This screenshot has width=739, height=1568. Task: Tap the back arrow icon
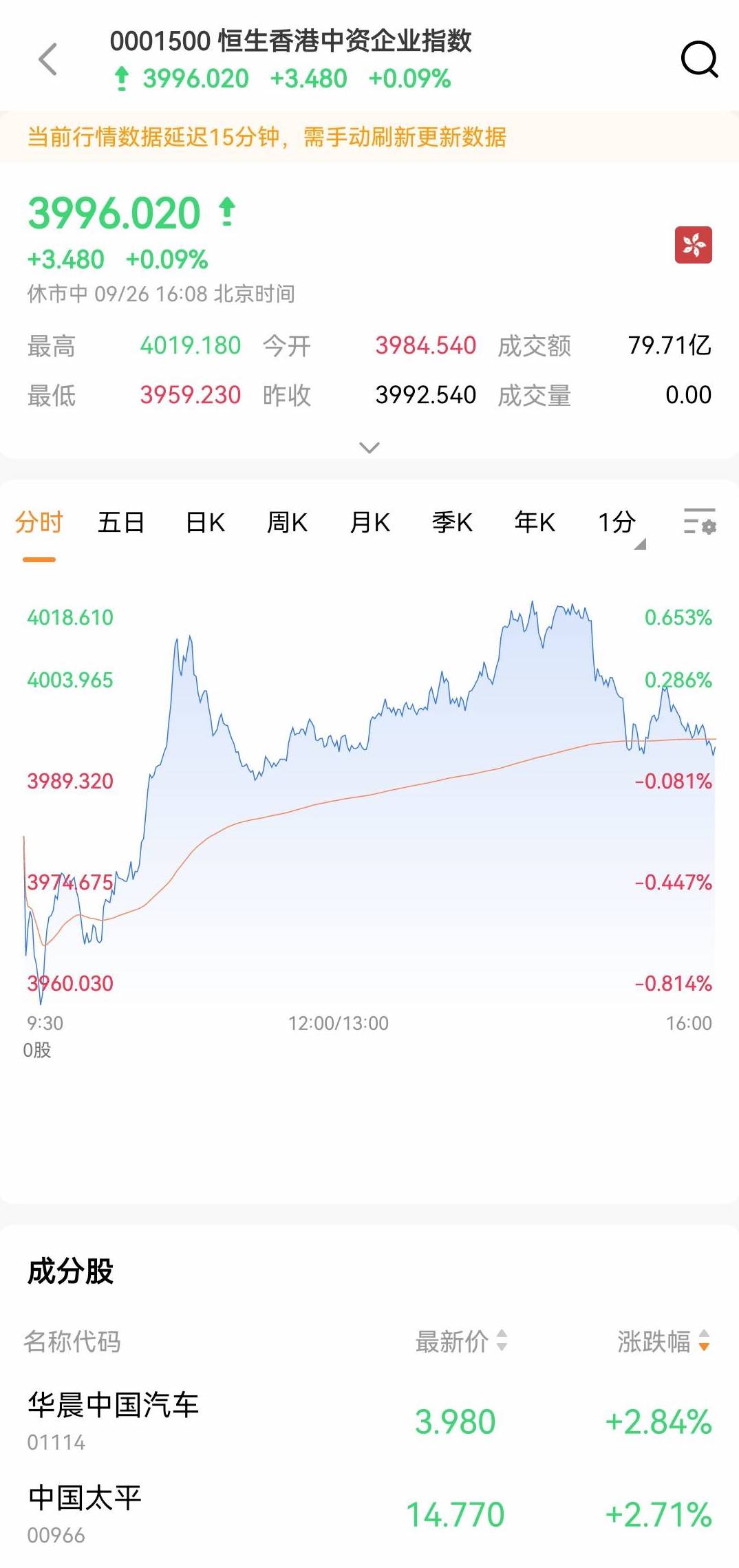(x=48, y=59)
